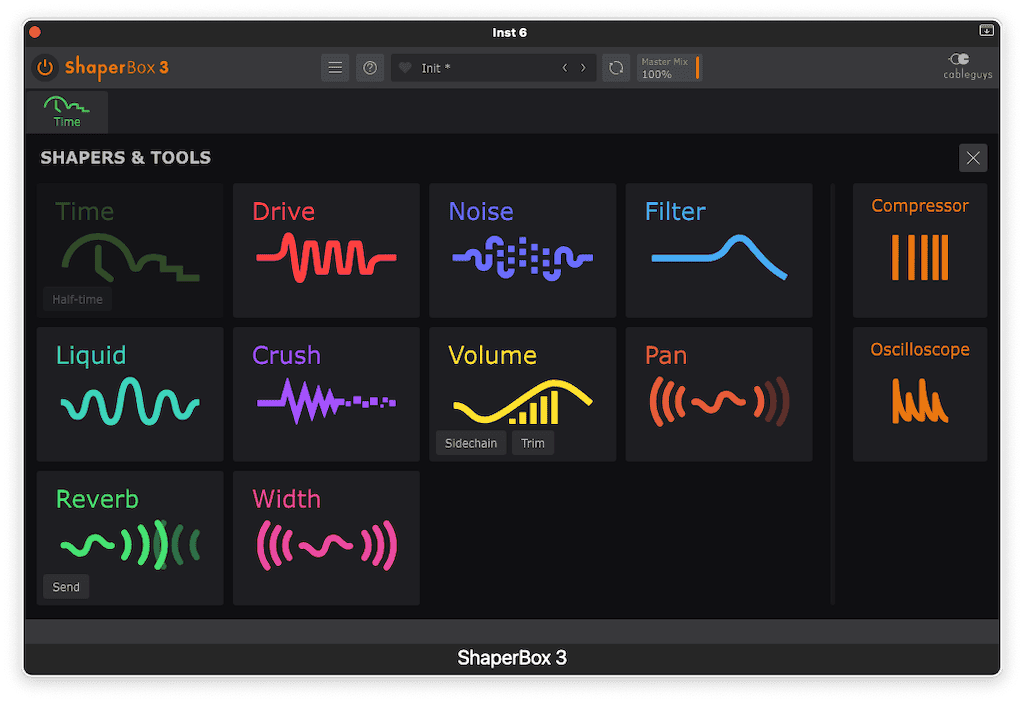The image size is (1024, 703).
Task: Close the Shapers & Tools panel
Action: [x=972, y=157]
